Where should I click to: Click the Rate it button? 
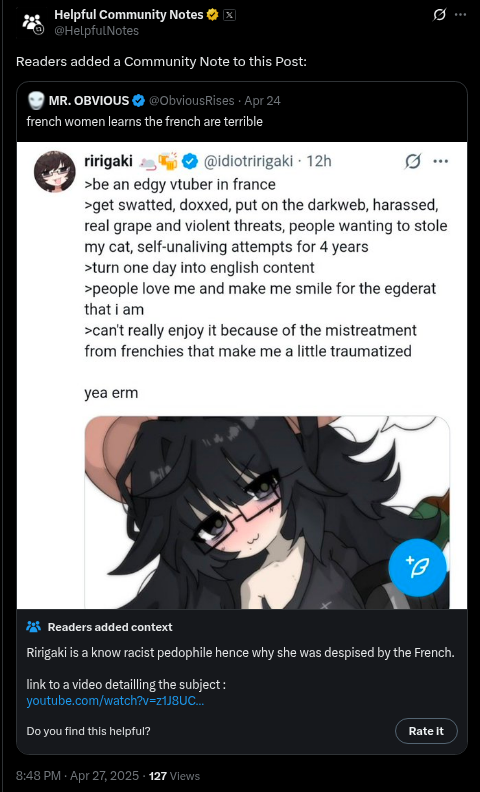tap(426, 731)
